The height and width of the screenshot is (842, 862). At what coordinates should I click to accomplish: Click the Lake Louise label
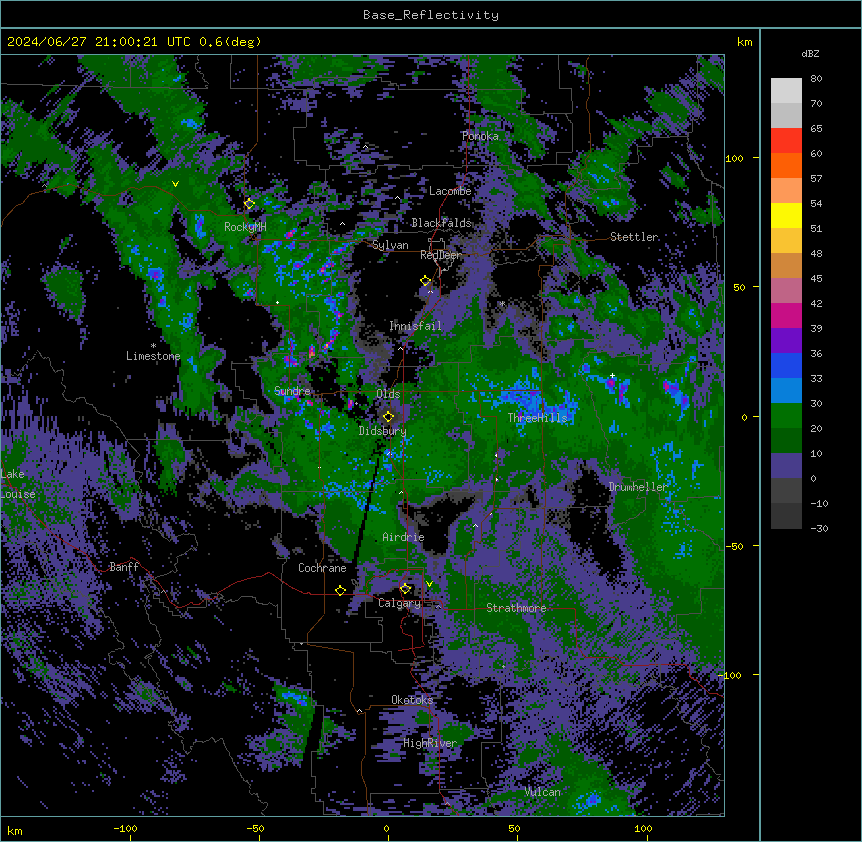coord(18,484)
